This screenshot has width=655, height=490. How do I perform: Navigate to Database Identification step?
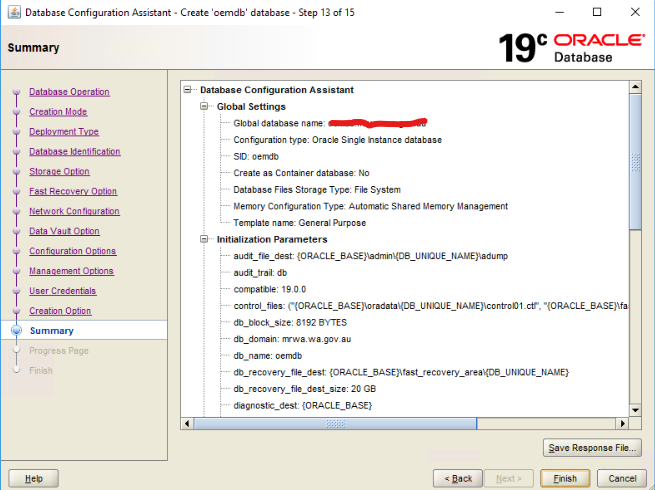[x=74, y=152]
